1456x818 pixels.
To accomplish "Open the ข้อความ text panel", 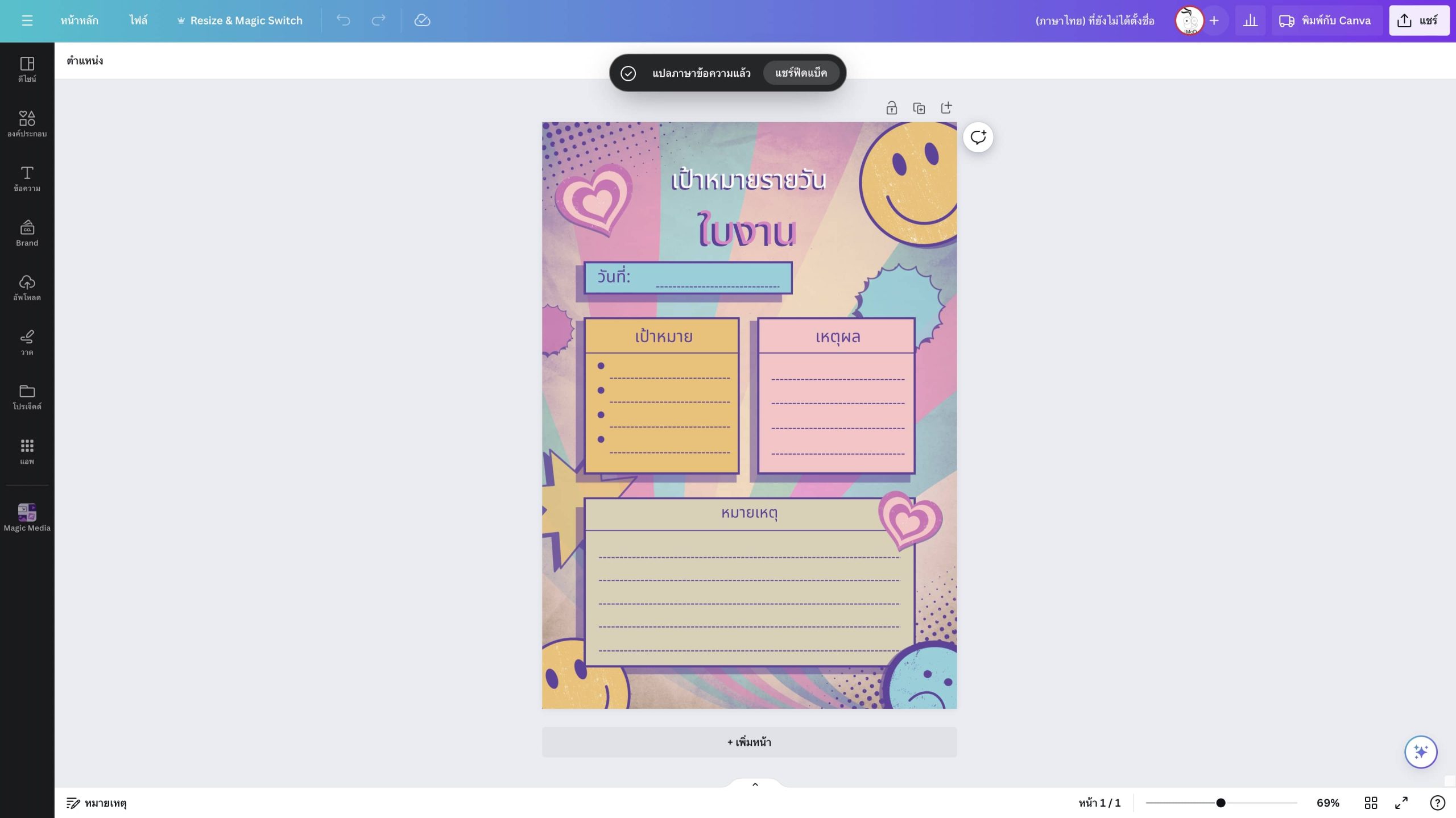I will 27,178.
